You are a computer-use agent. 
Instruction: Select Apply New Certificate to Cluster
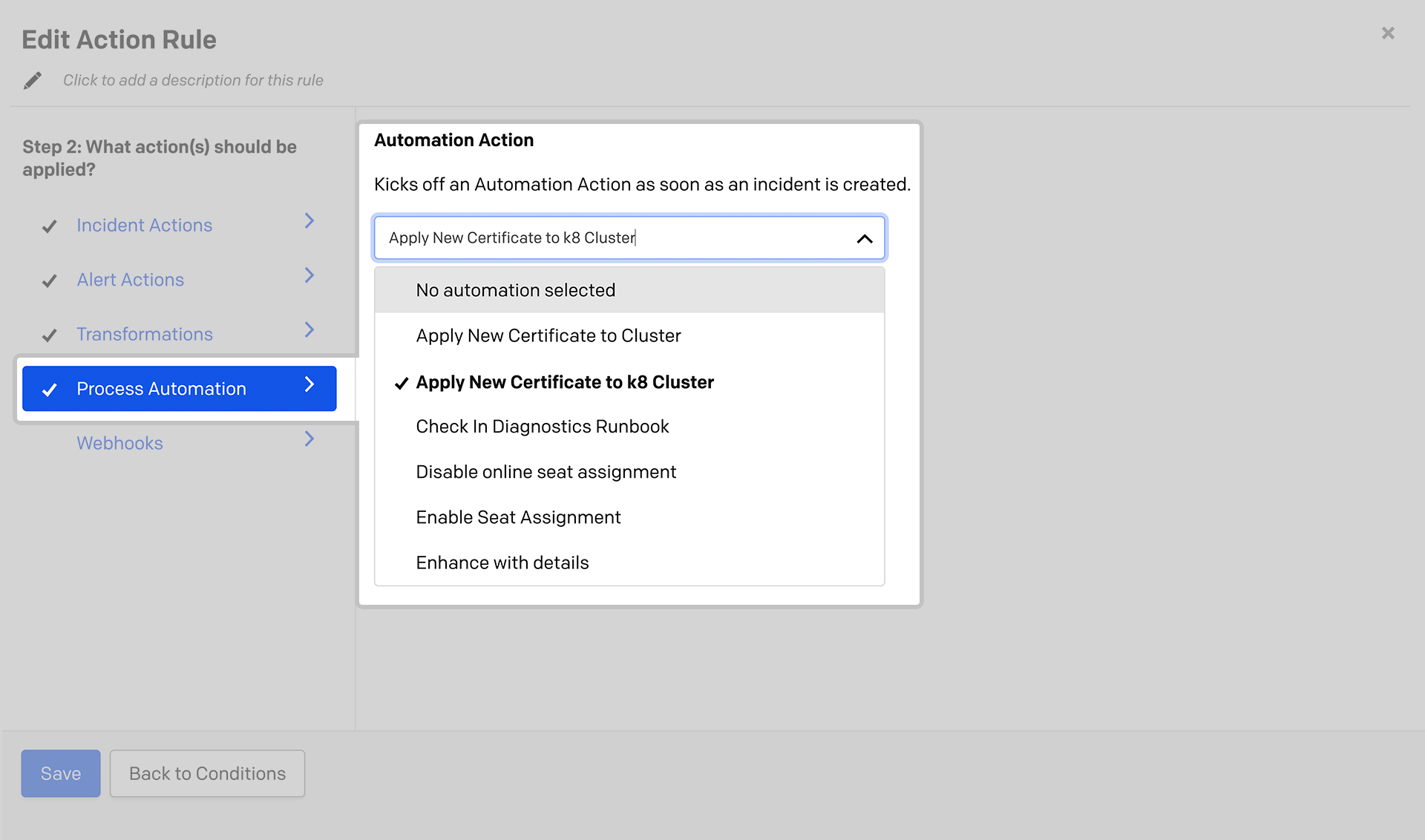[x=548, y=335]
